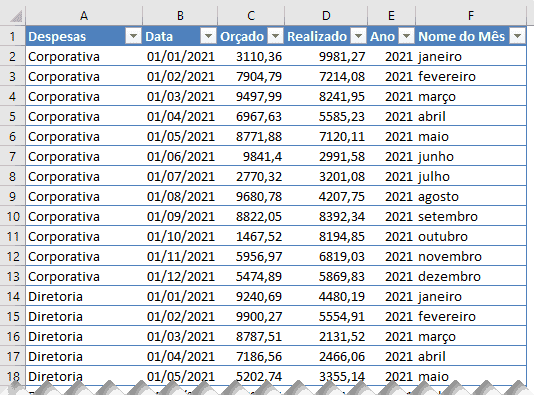
Task: Click Ano cell 2021 in row 5
Action: click(x=391, y=116)
